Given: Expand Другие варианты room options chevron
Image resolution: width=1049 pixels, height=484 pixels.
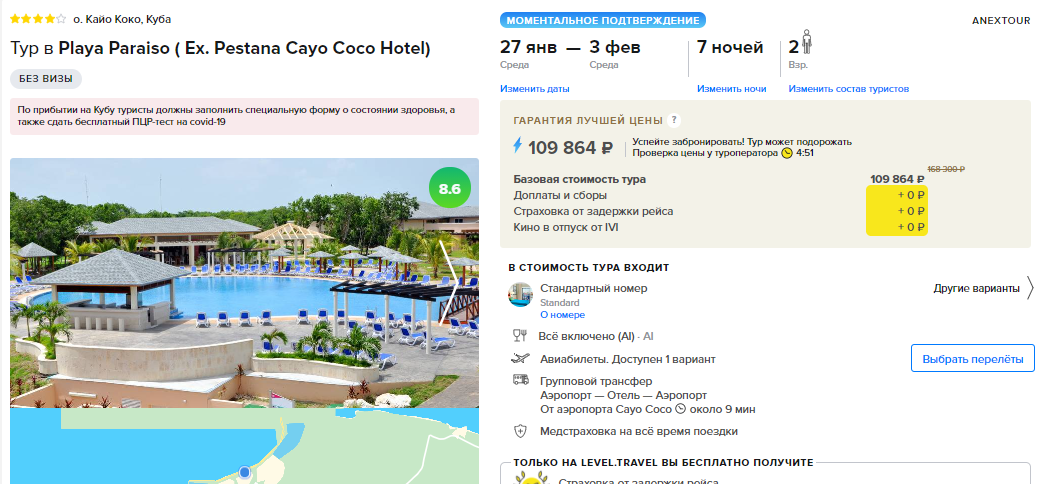Looking at the screenshot, I should click(1030, 289).
